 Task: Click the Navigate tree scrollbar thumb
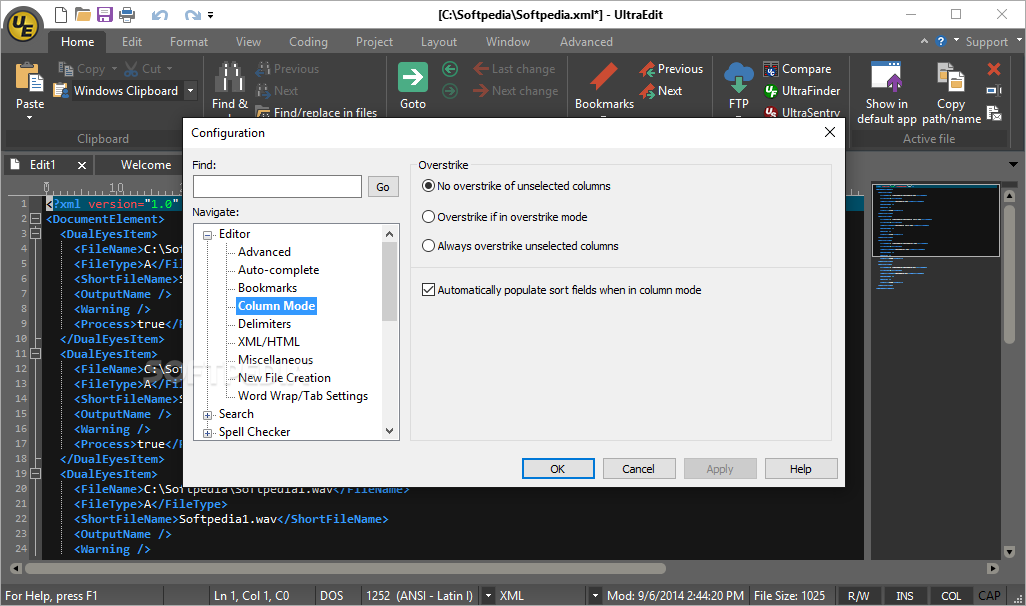[390, 281]
